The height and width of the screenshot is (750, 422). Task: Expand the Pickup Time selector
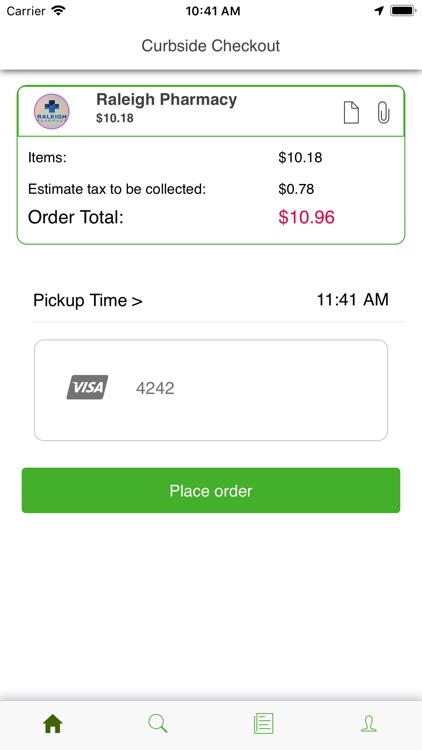[x=88, y=300]
